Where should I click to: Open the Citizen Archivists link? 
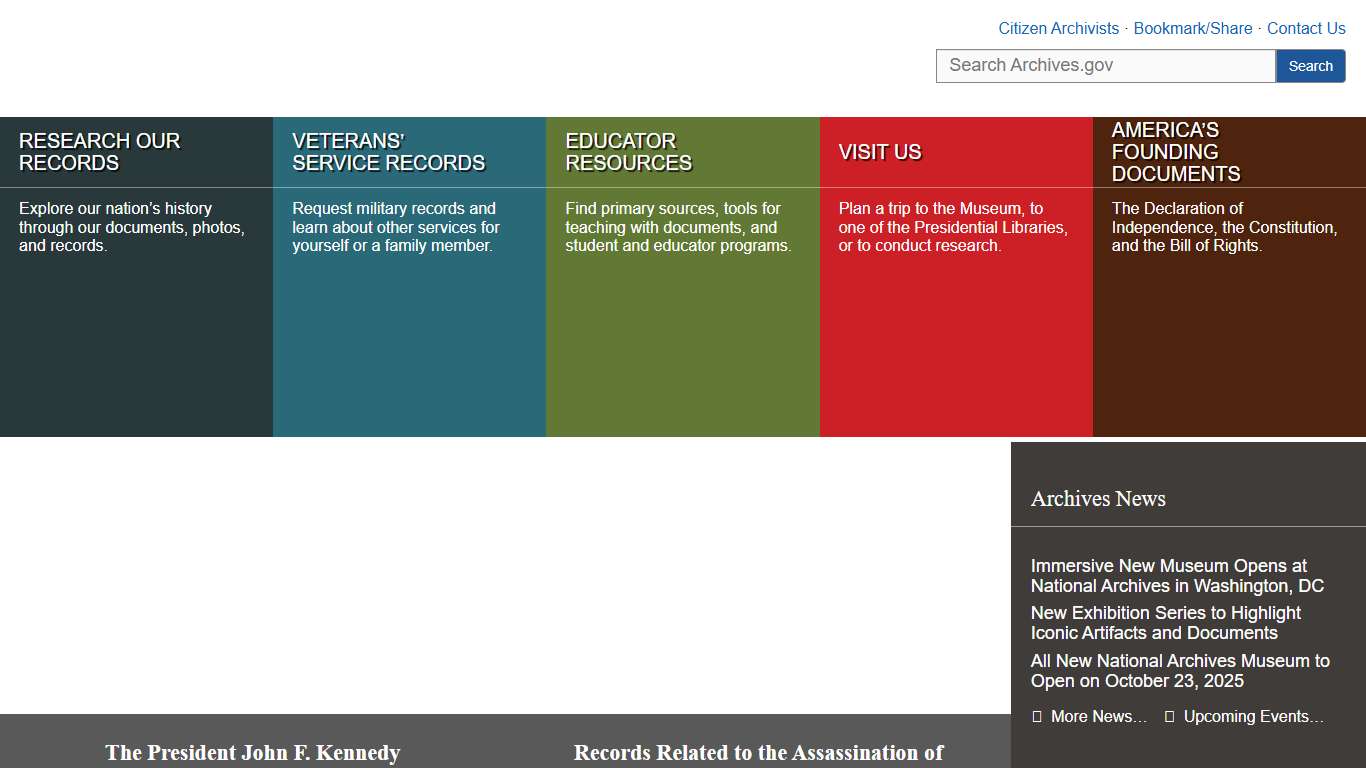(1058, 28)
